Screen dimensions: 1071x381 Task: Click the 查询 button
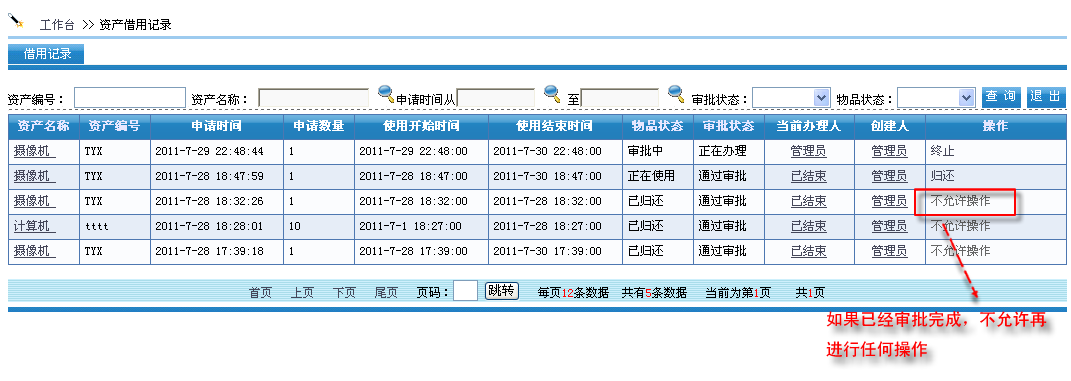1001,97
